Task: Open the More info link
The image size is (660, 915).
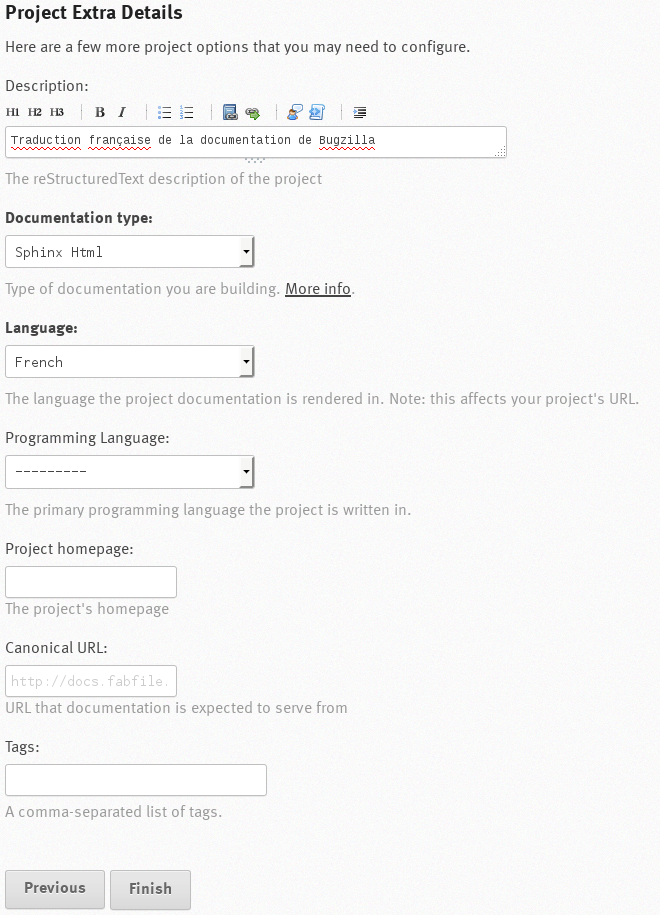Action: pos(317,288)
